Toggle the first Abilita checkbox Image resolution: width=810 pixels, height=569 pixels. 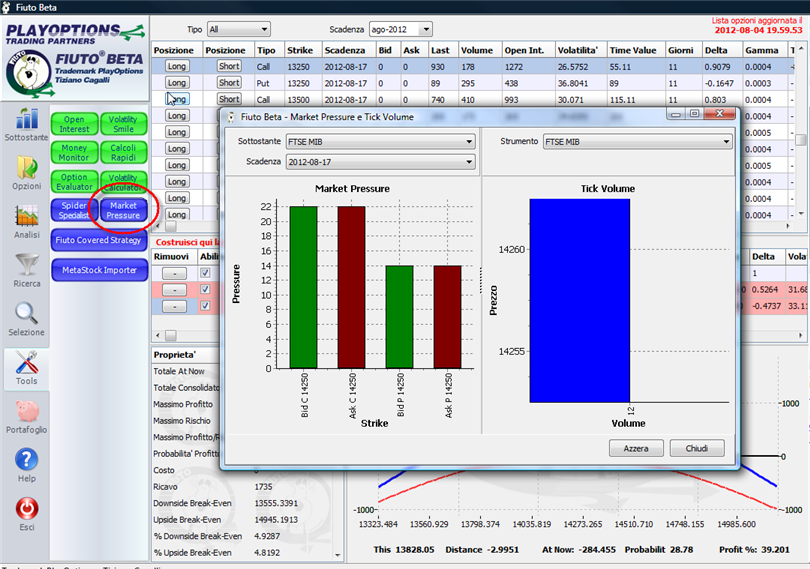205,272
